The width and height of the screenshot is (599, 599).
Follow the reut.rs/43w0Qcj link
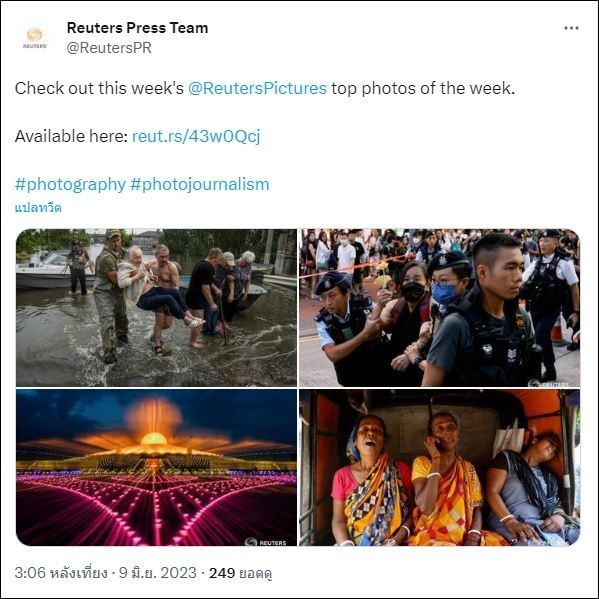click(x=196, y=136)
